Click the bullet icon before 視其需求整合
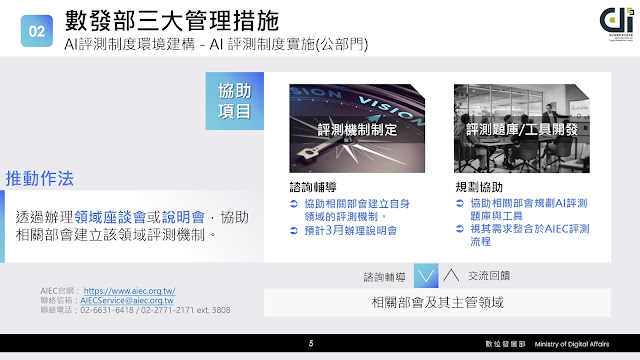Screen dimensions: 640x360 coord(460,229)
